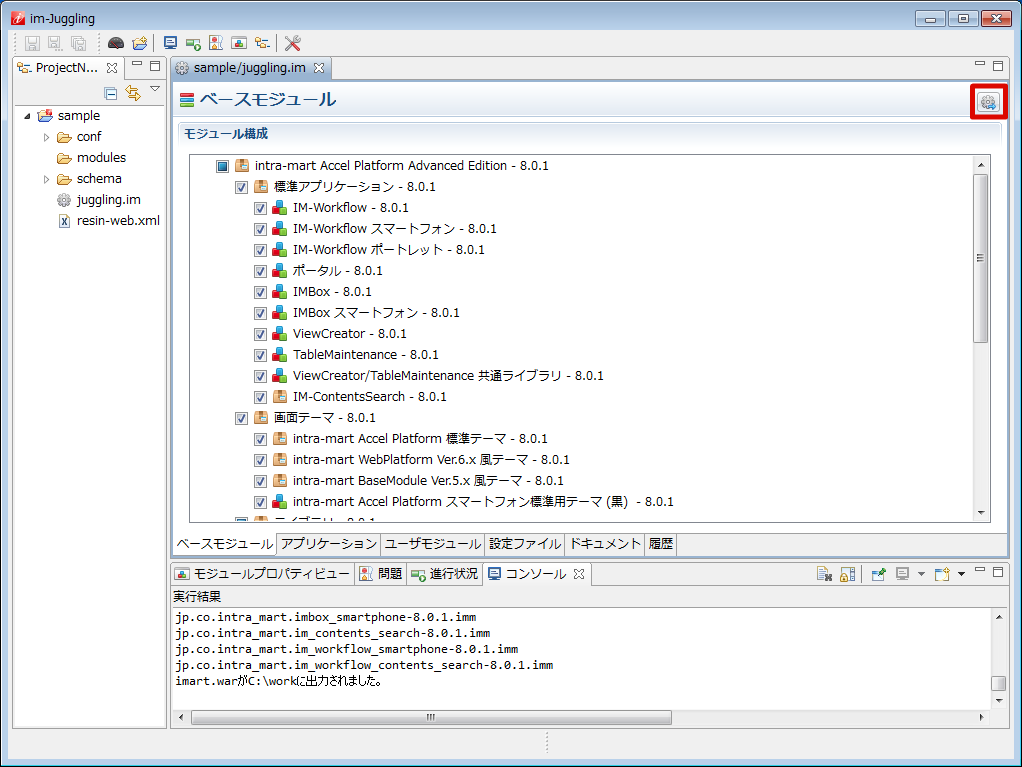Click the module tree vertical scrollbar thumb
Screen dimensions: 1022x767
click(980, 258)
